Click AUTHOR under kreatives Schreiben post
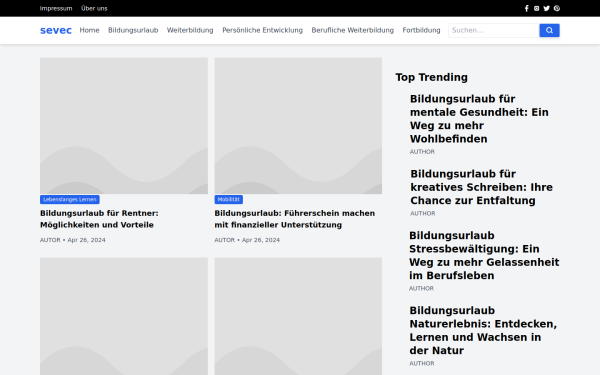The image size is (600, 375). pyautogui.click(x=423, y=214)
